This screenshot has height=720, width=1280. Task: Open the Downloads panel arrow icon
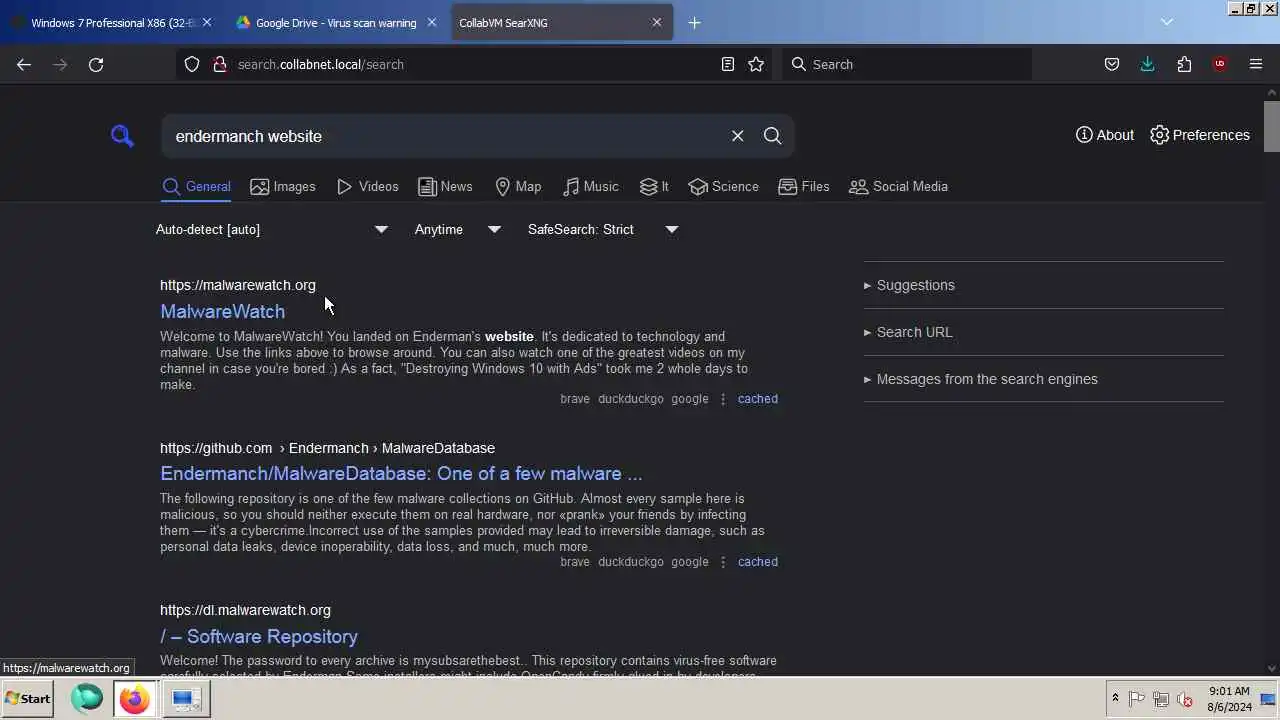tap(1147, 64)
